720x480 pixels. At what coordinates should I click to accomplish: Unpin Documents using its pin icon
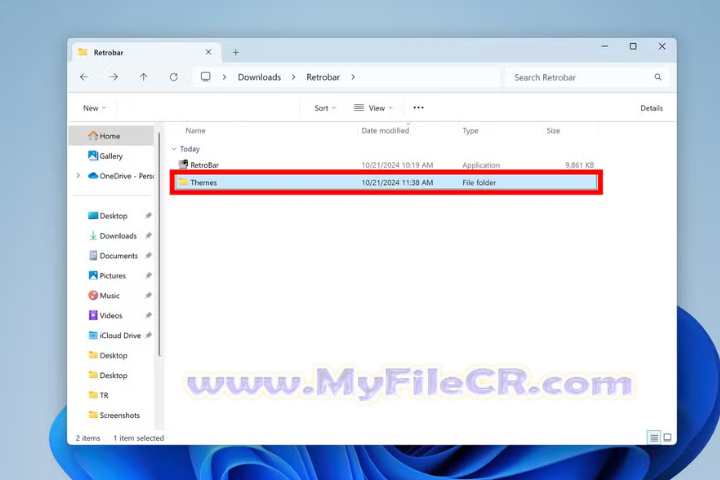pos(148,256)
